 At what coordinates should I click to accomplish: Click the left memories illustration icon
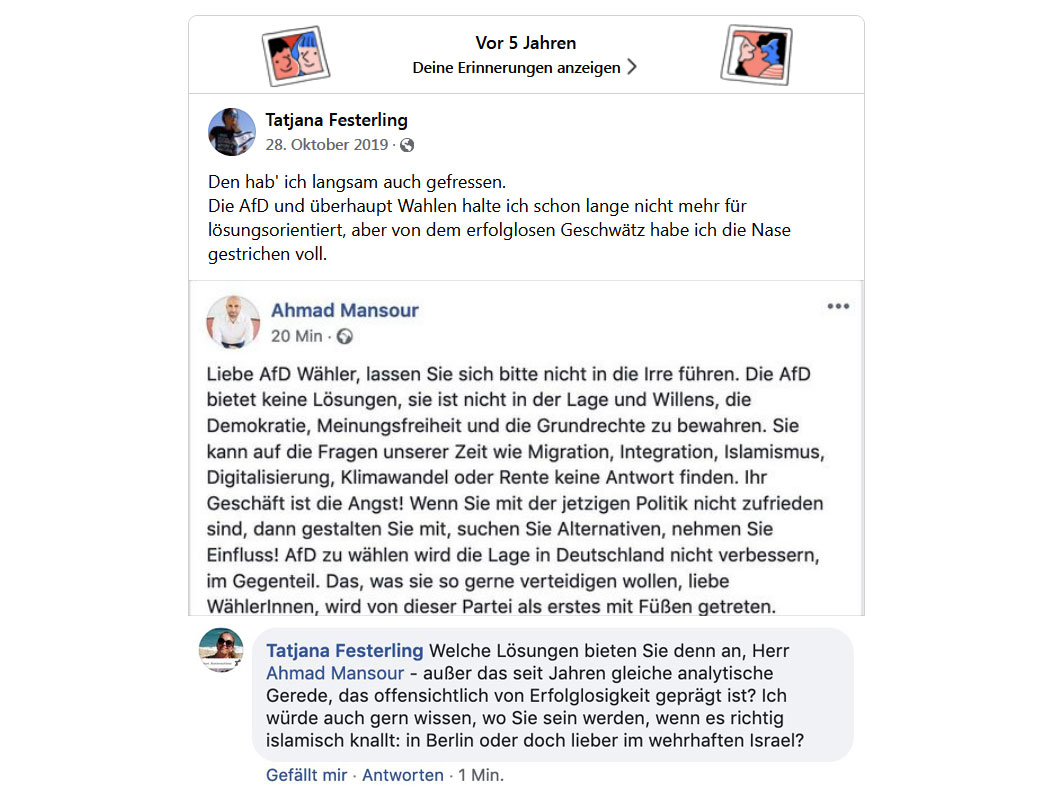coord(295,56)
